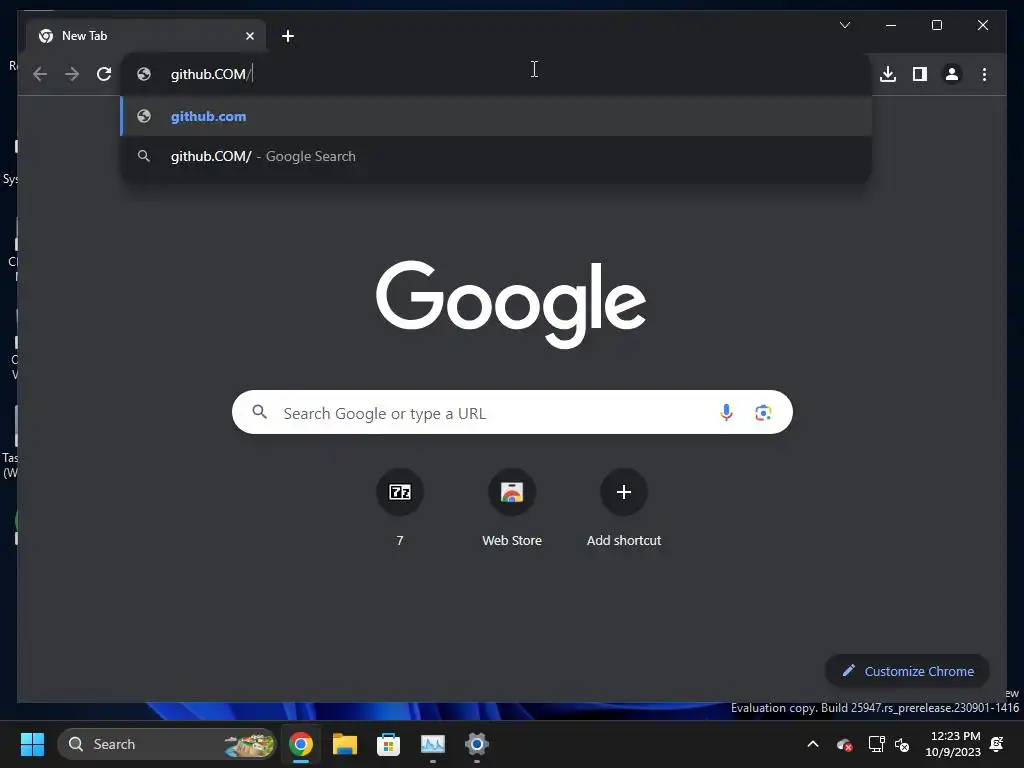Click the address bar with github.COM/ text
Screen dimensions: 1024x768
point(496,74)
